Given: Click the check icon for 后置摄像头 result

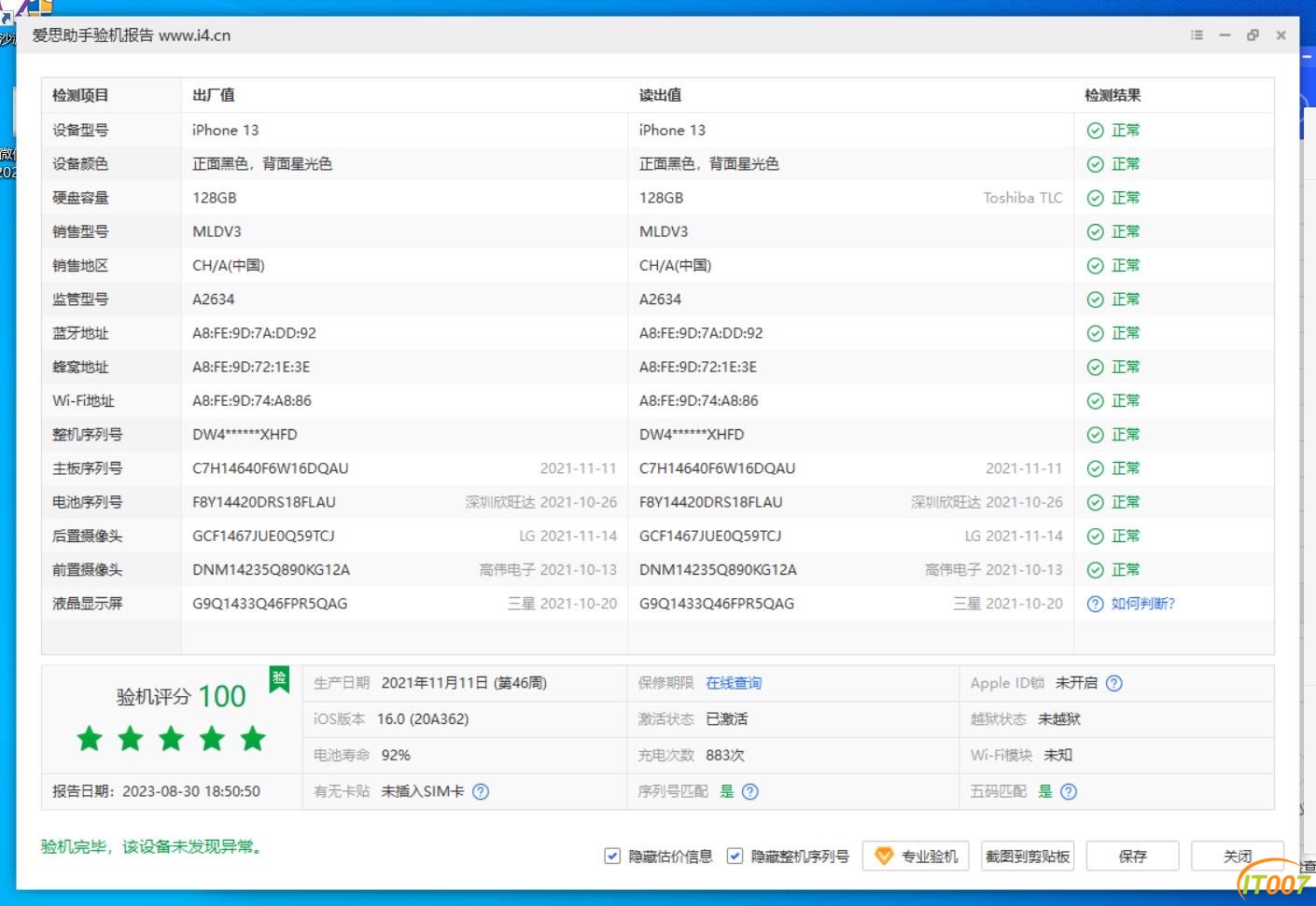Looking at the screenshot, I should tap(1096, 537).
